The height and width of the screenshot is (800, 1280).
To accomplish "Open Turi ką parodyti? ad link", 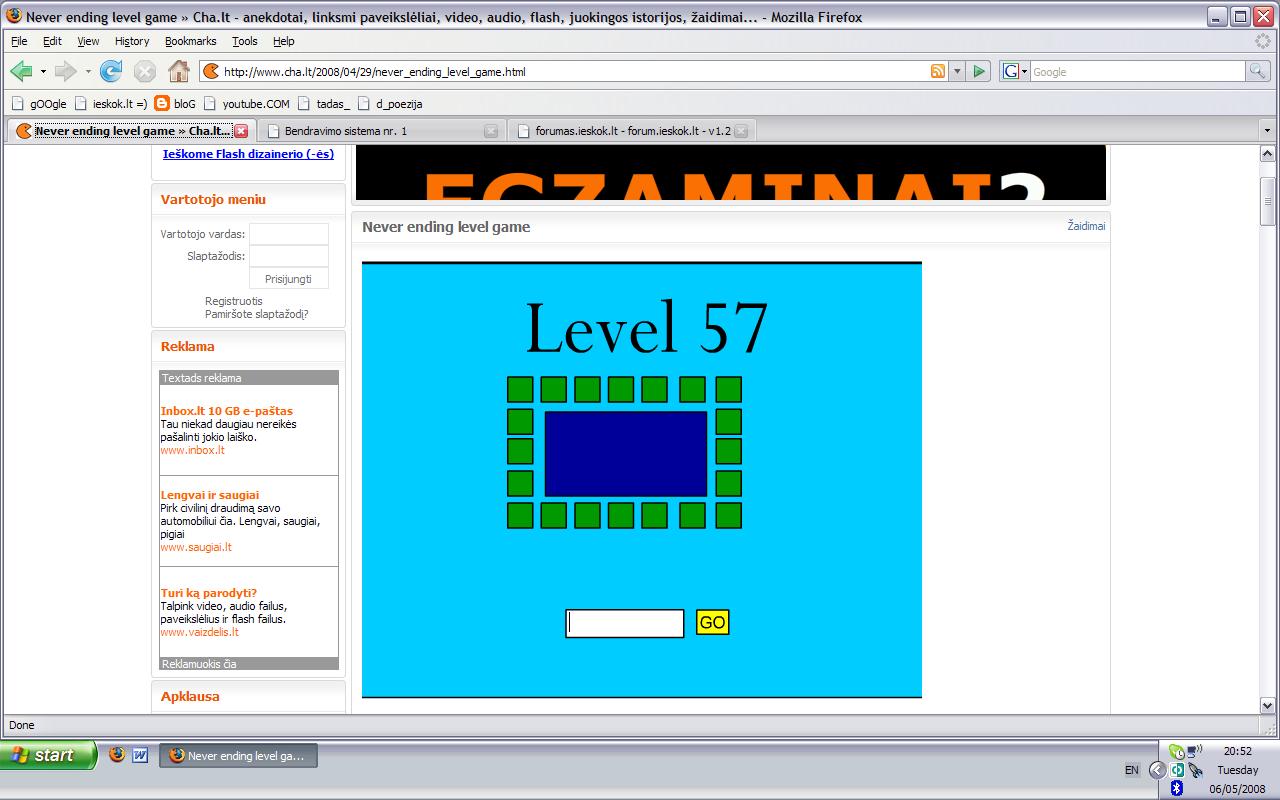I will click(x=209, y=593).
